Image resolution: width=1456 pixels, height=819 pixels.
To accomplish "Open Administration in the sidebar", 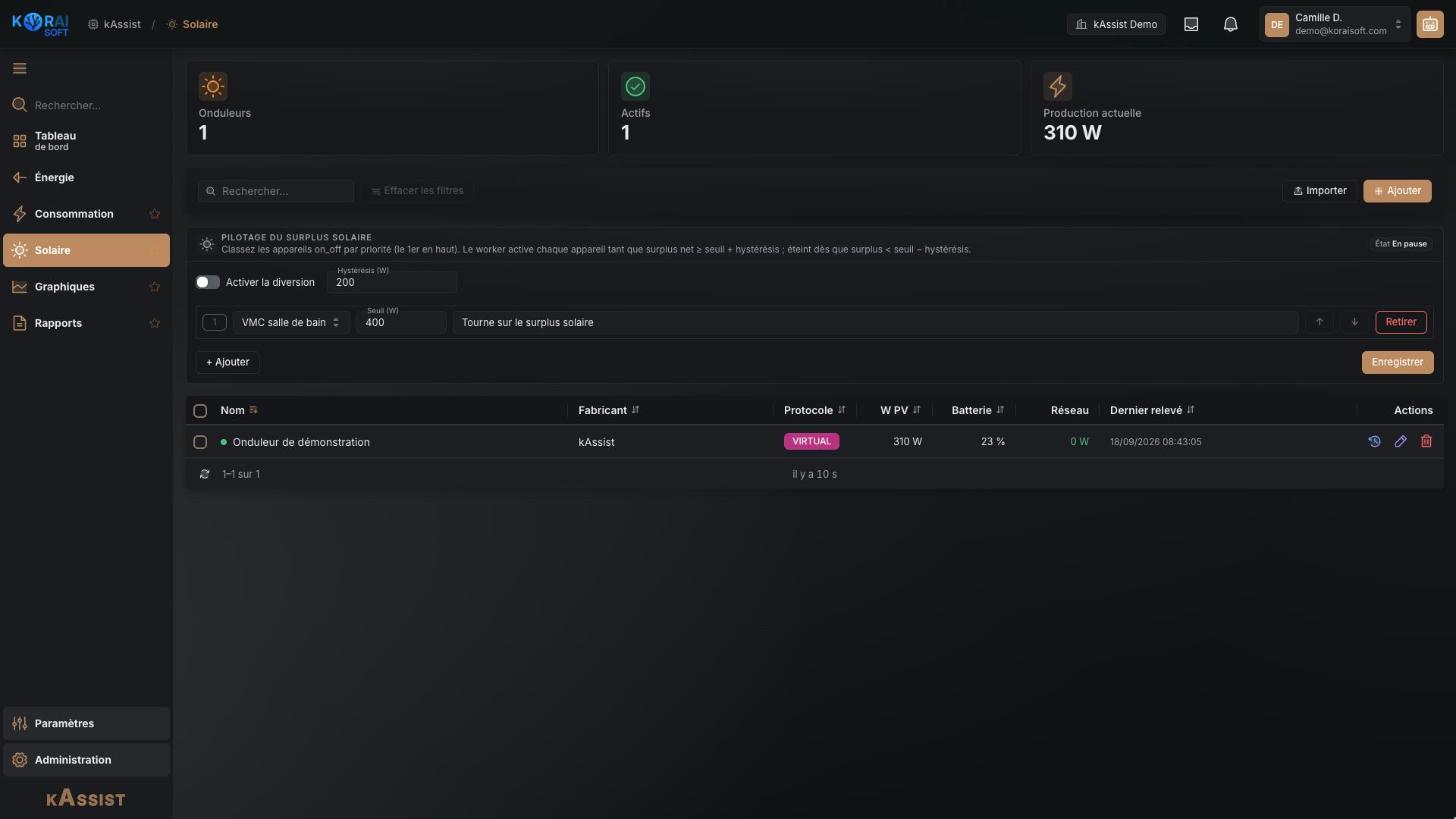I will 86,760.
